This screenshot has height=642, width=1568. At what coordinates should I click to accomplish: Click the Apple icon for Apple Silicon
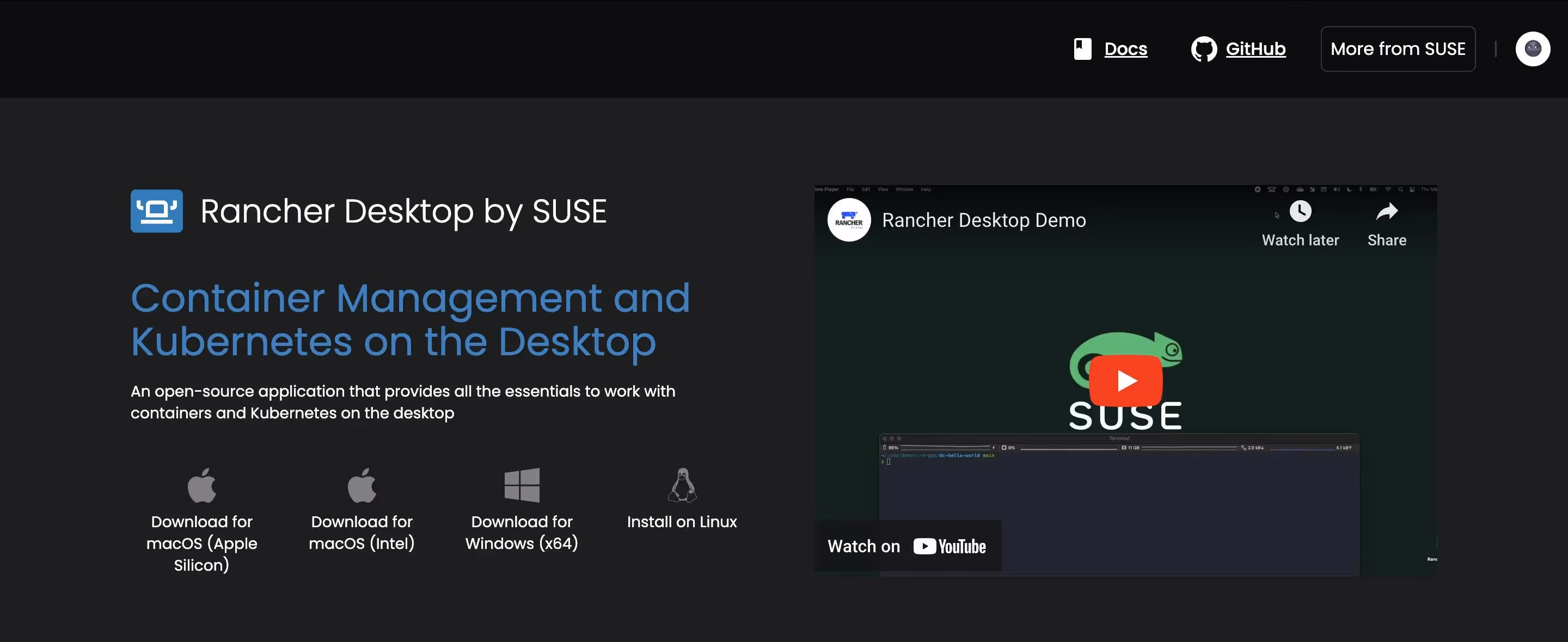pyautogui.click(x=201, y=485)
